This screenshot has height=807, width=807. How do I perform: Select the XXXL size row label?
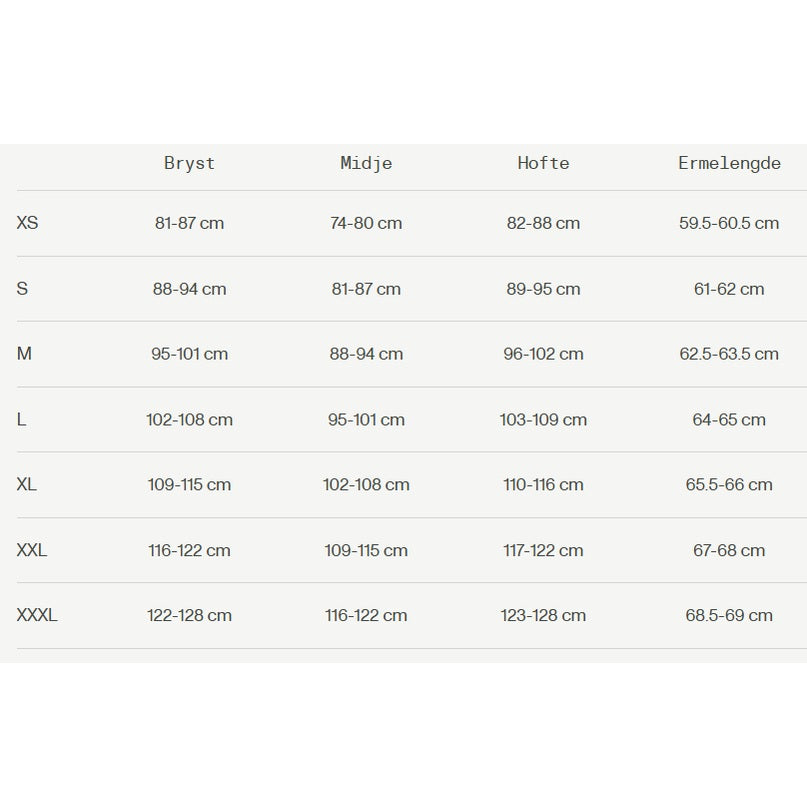37,615
